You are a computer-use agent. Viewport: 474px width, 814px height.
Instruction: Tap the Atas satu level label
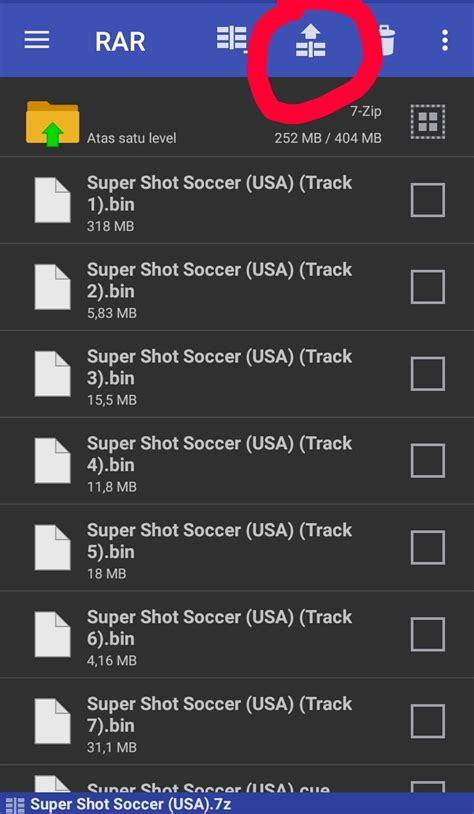[131, 138]
